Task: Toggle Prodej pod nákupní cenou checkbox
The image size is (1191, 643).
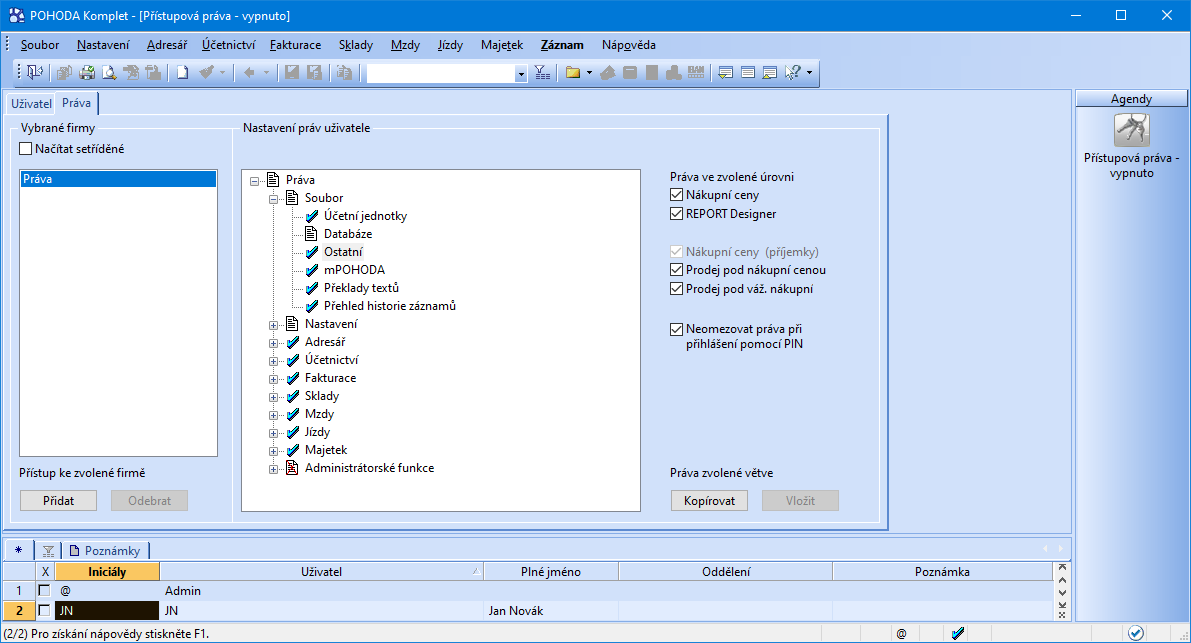Action: pos(676,269)
